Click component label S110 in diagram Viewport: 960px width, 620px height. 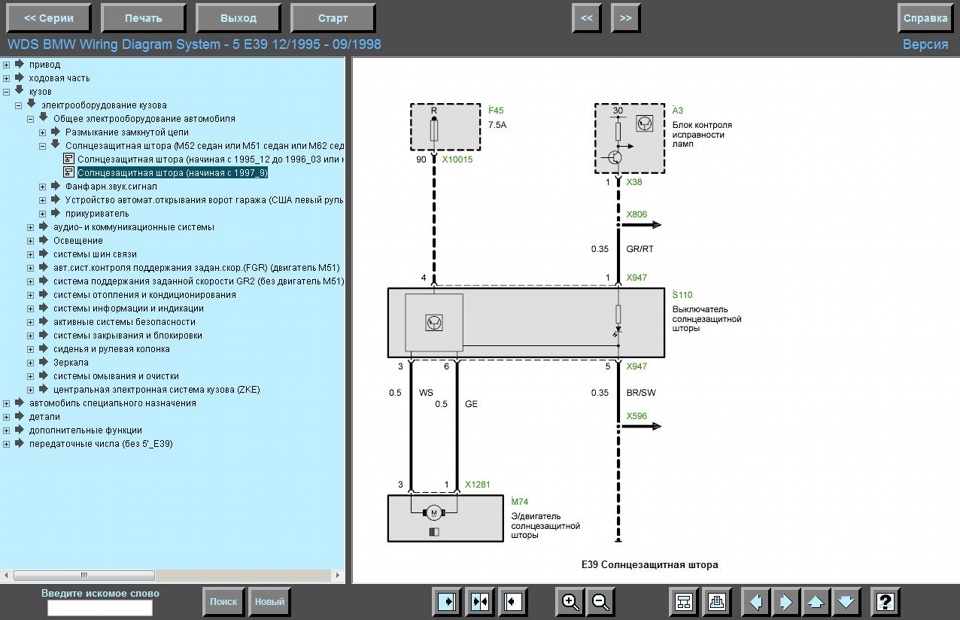coord(683,294)
